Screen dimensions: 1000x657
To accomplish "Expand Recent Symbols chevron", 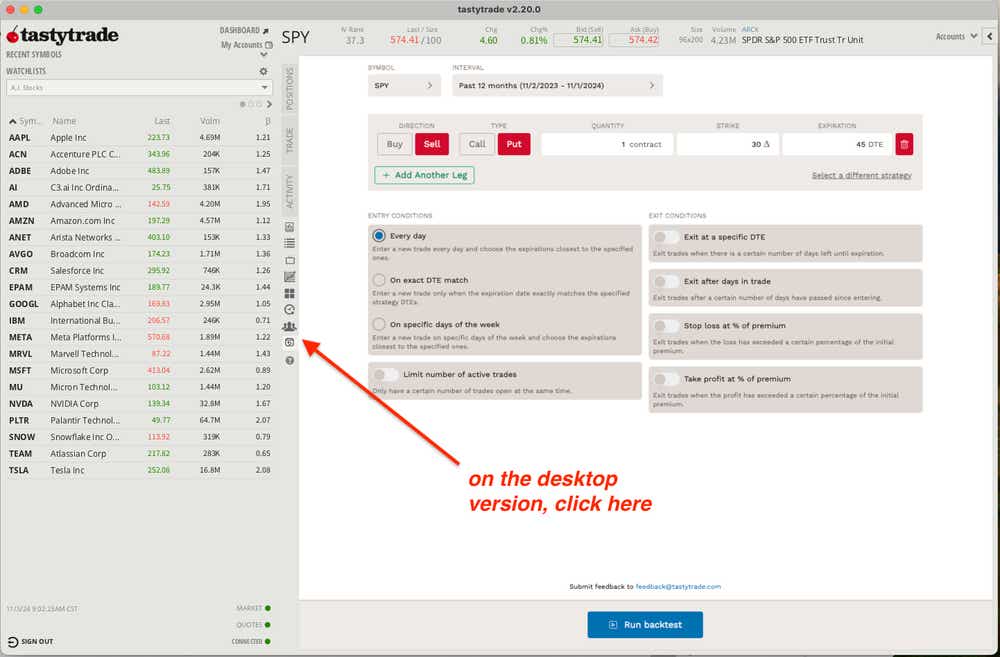I will click(263, 55).
